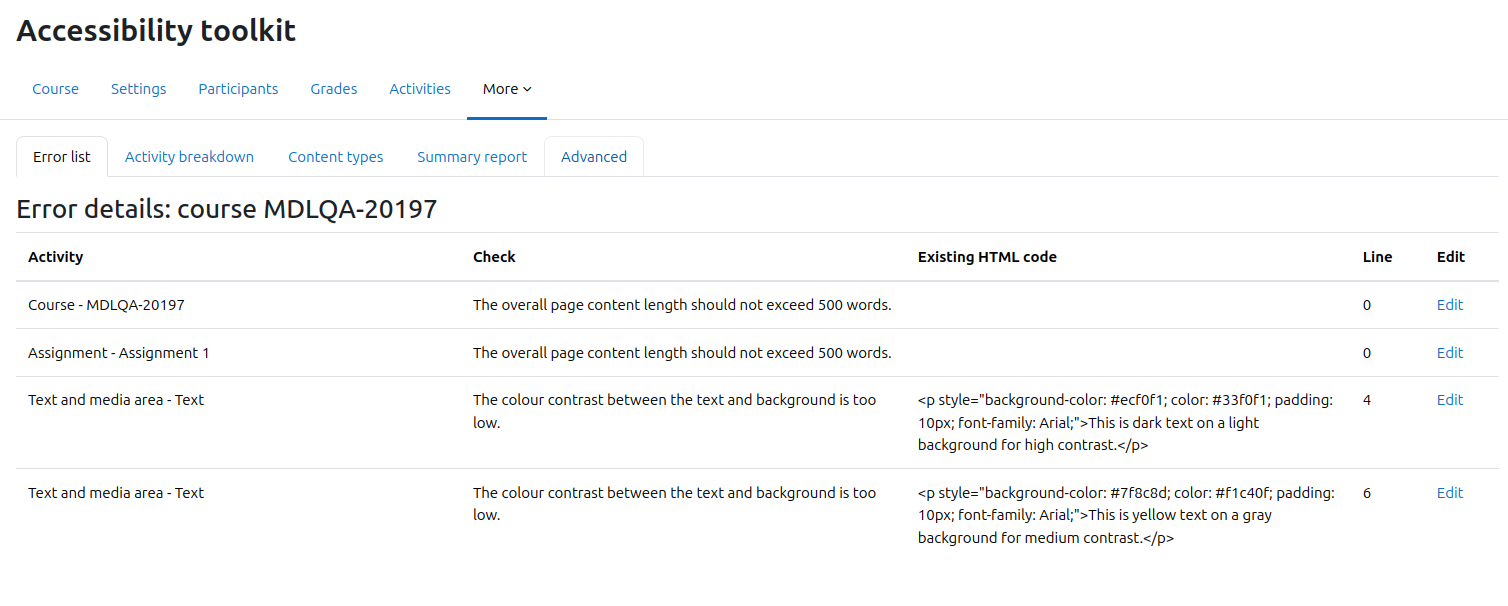The width and height of the screenshot is (1508, 606).
Task: Click the Existing HTML code header
Action: tap(987, 257)
